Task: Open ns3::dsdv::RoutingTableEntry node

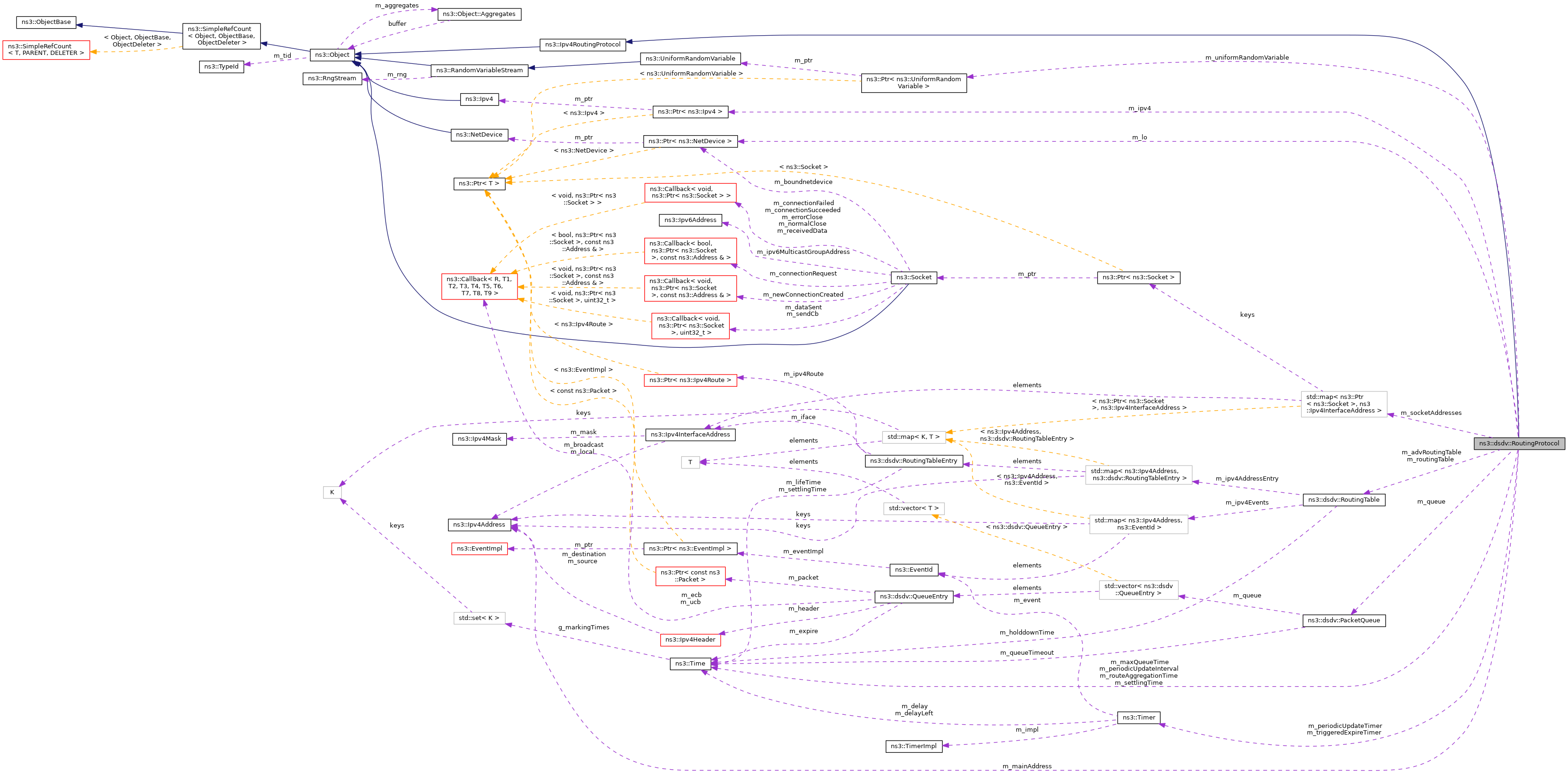Action: (914, 461)
